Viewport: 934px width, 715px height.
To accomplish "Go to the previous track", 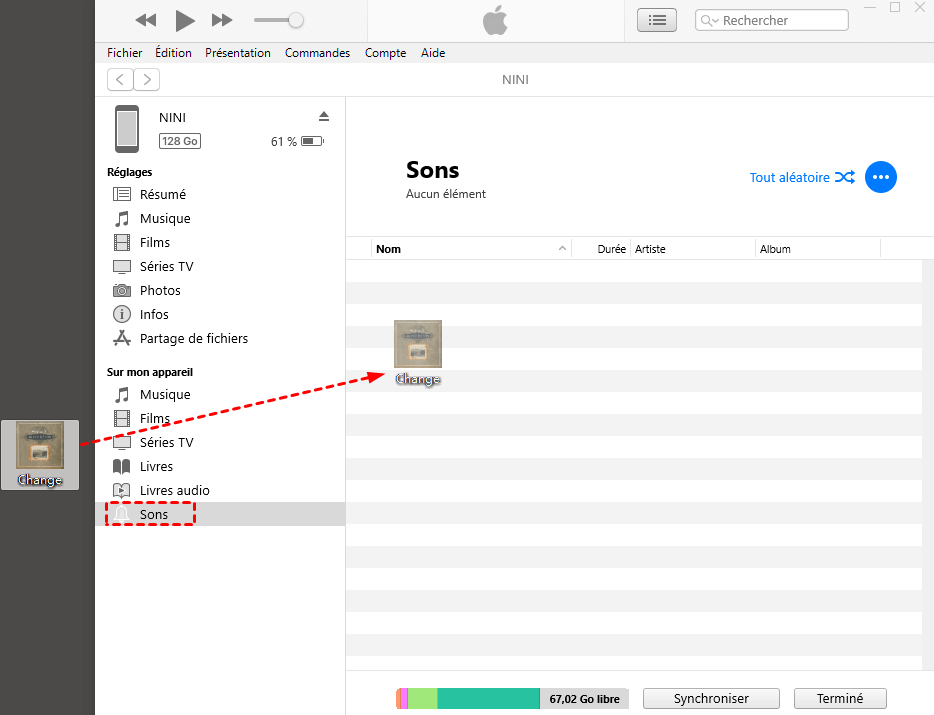I will pyautogui.click(x=146, y=20).
